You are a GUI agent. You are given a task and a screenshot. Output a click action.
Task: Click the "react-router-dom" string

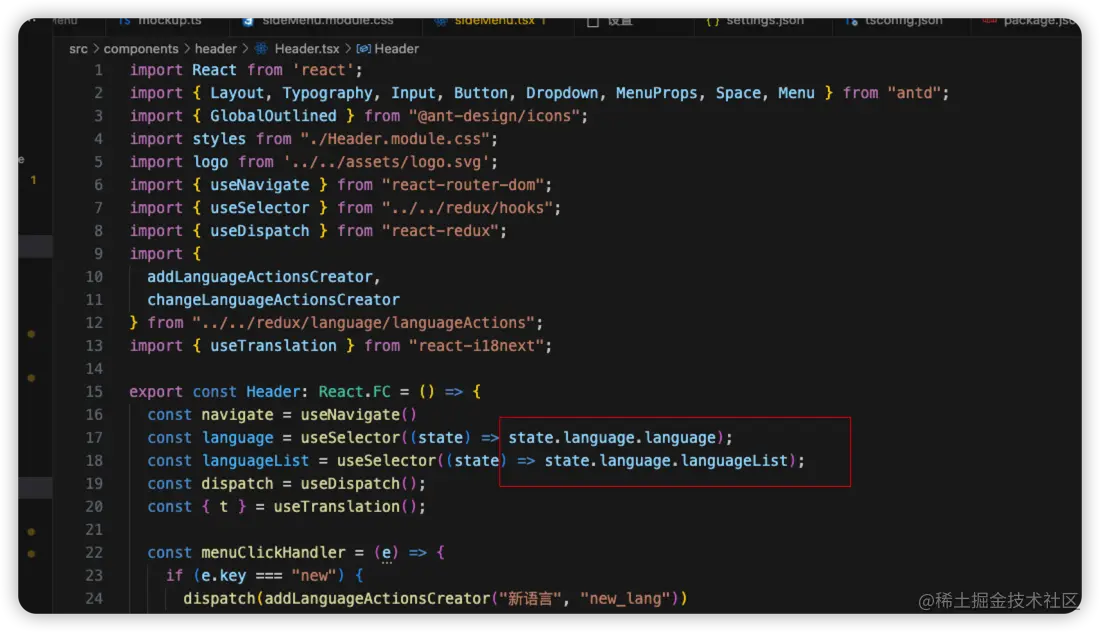463,185
